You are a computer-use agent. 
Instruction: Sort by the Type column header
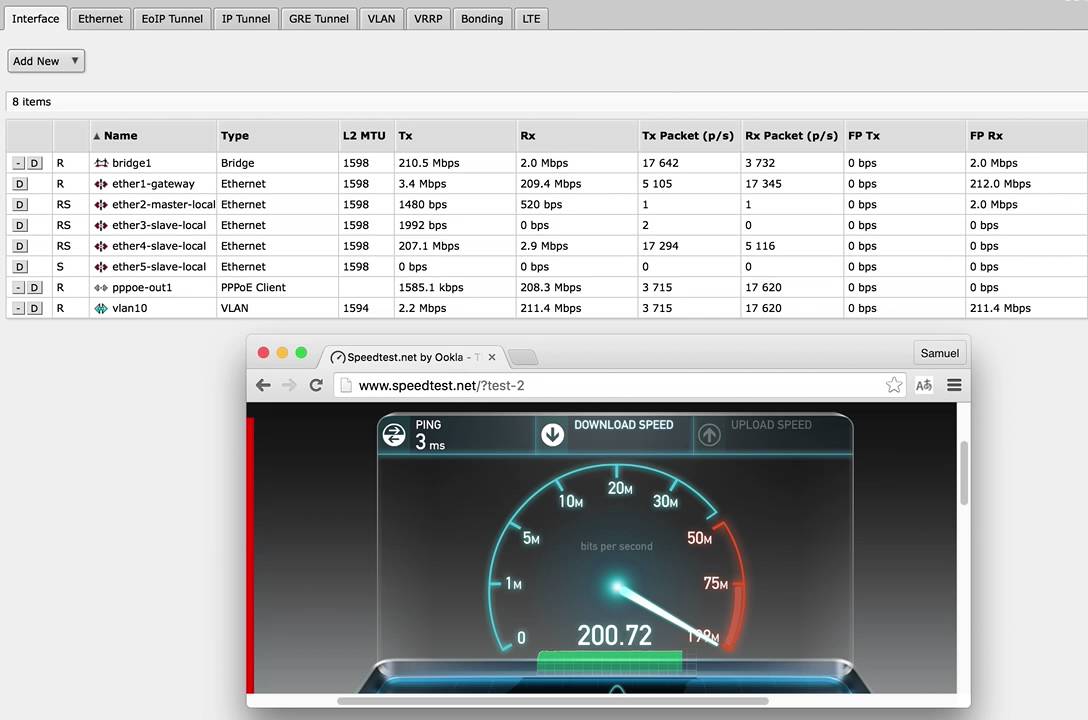pos(277,136)
